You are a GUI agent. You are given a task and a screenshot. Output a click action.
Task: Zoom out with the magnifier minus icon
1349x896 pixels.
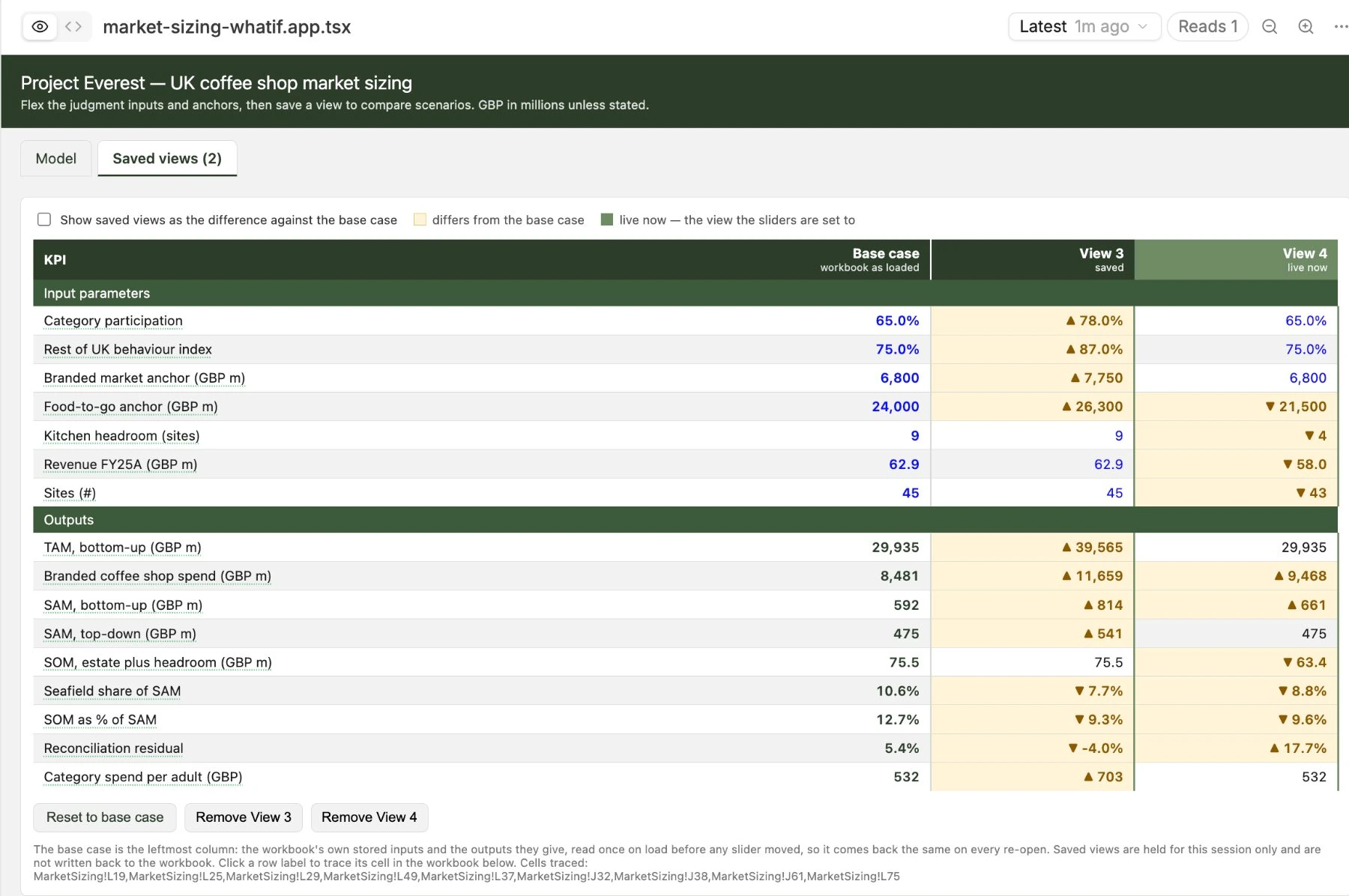[1270, 27]
